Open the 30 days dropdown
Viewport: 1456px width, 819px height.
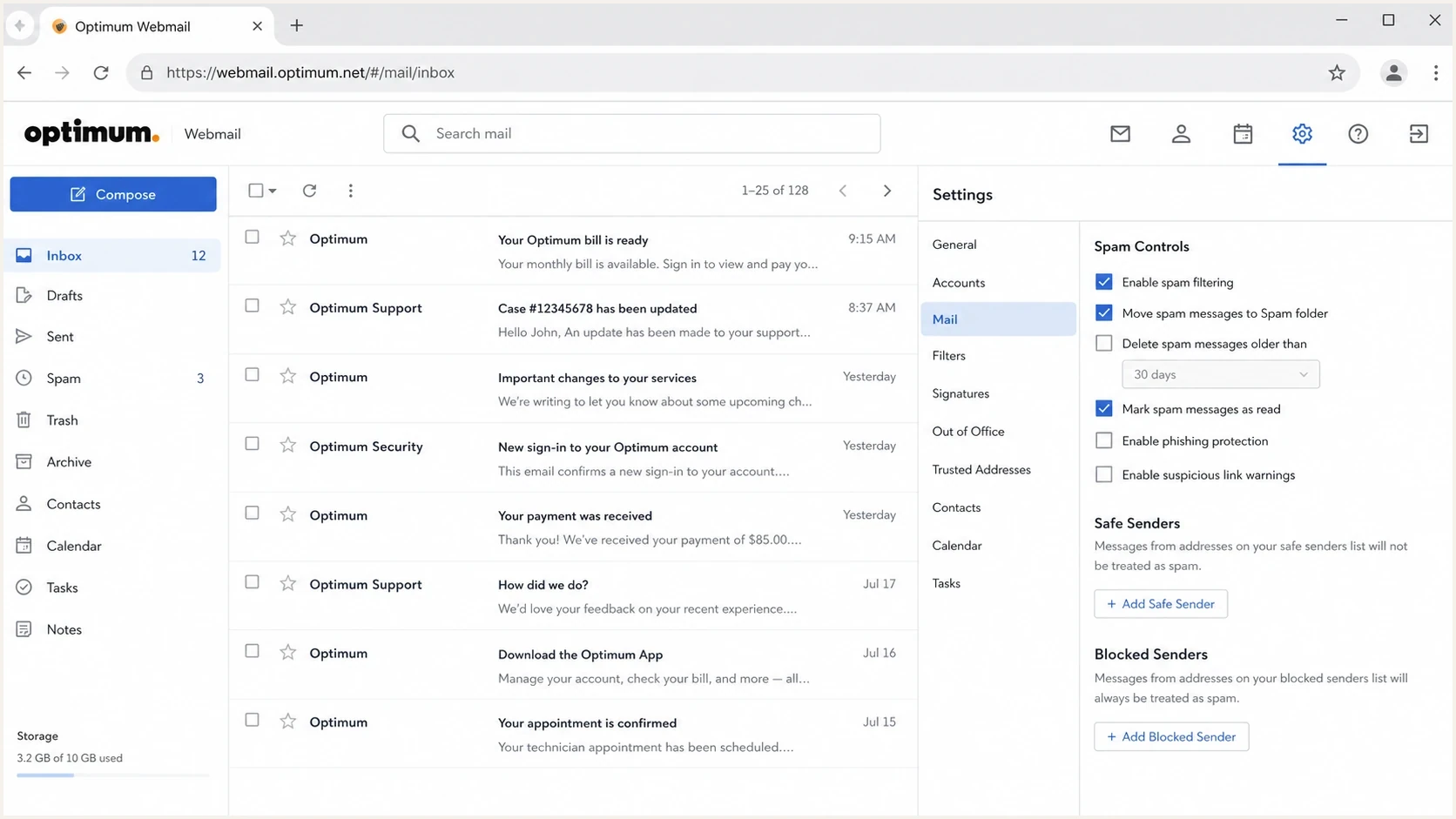[1220, 374]
